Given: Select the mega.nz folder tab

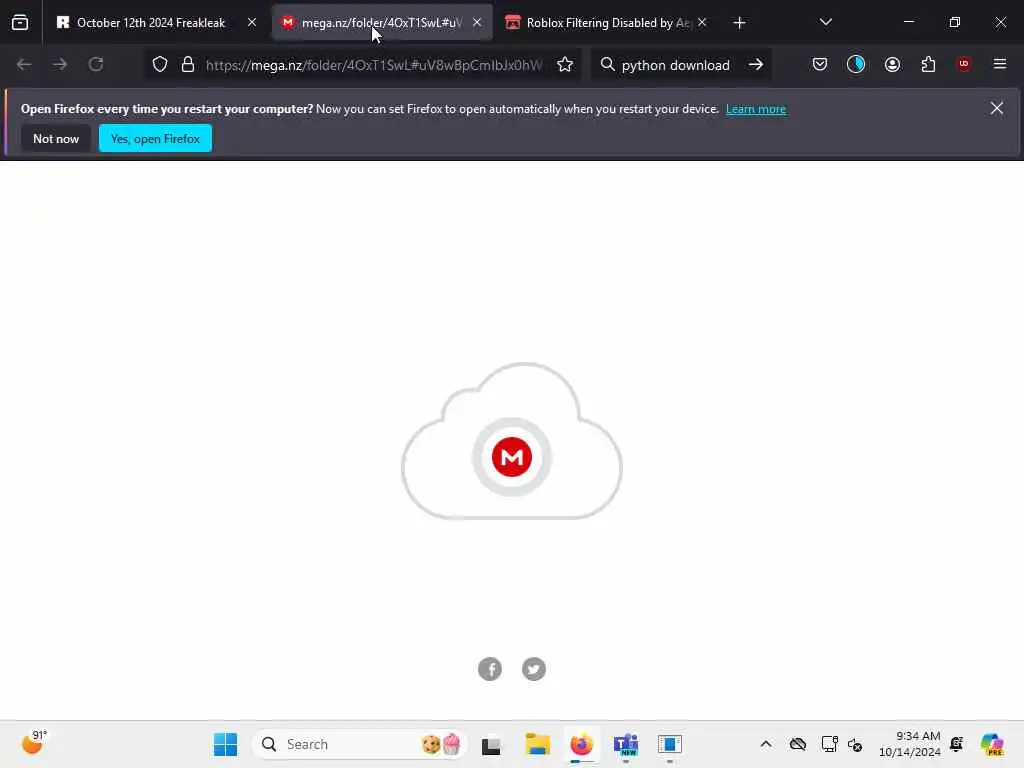Looking at the screenshot, I should [x=381, y=23].
